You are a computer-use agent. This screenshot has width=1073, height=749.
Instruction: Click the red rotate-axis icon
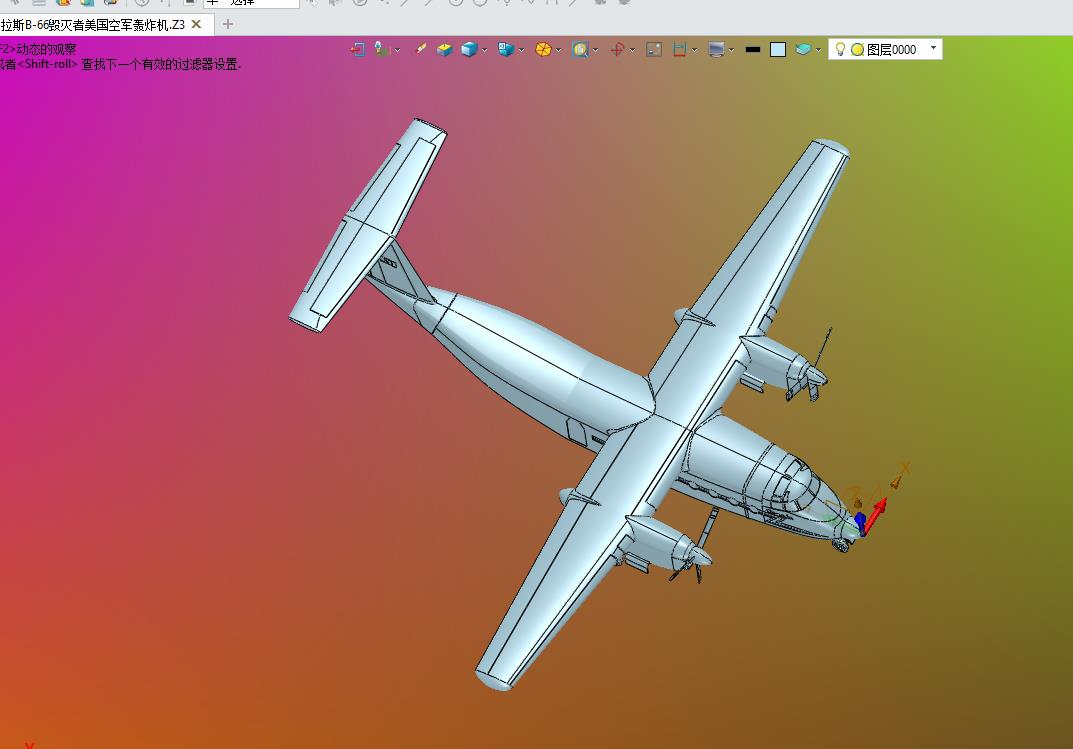(x=617, y=49)
